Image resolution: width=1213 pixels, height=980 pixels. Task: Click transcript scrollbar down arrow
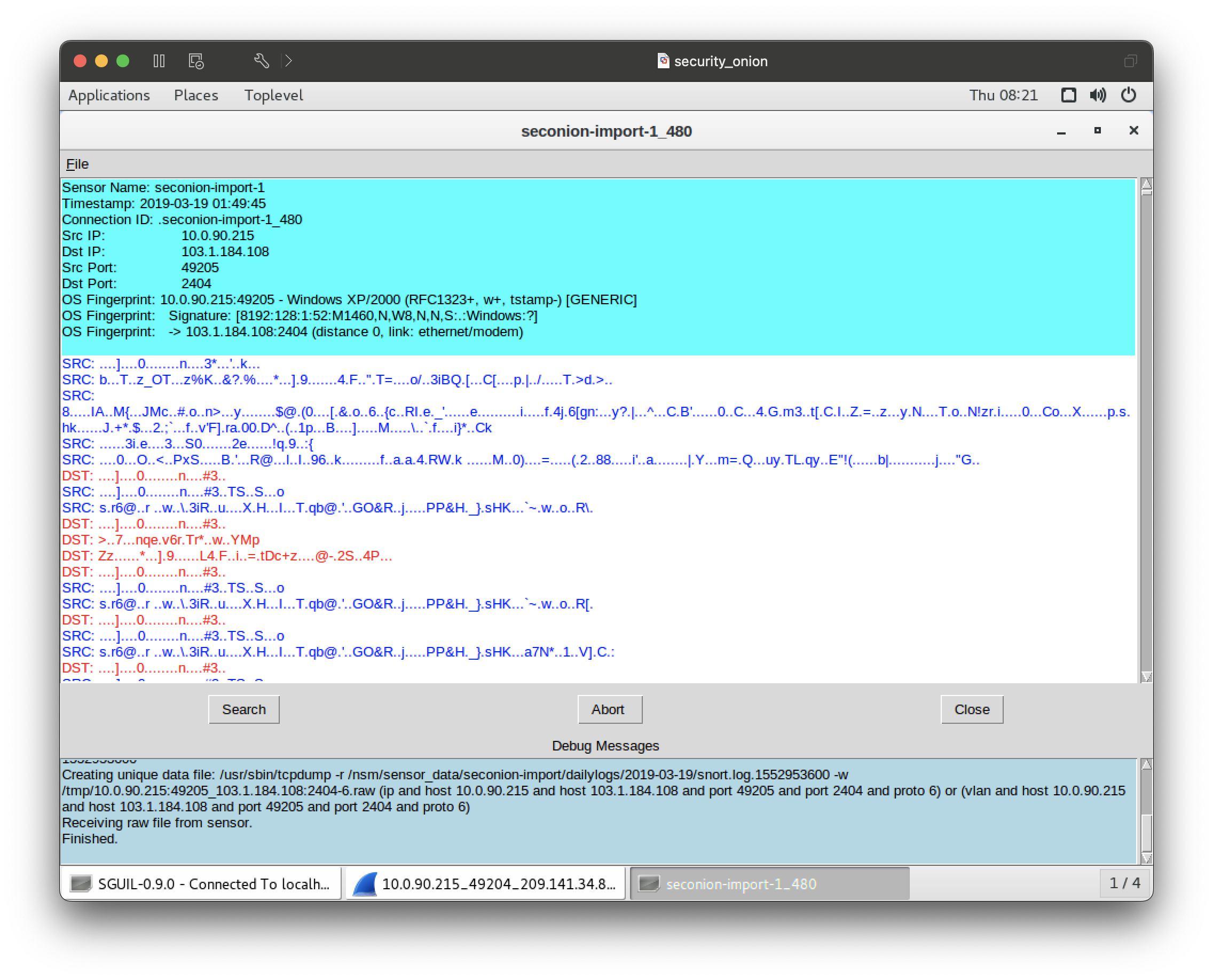[1146, 676]
